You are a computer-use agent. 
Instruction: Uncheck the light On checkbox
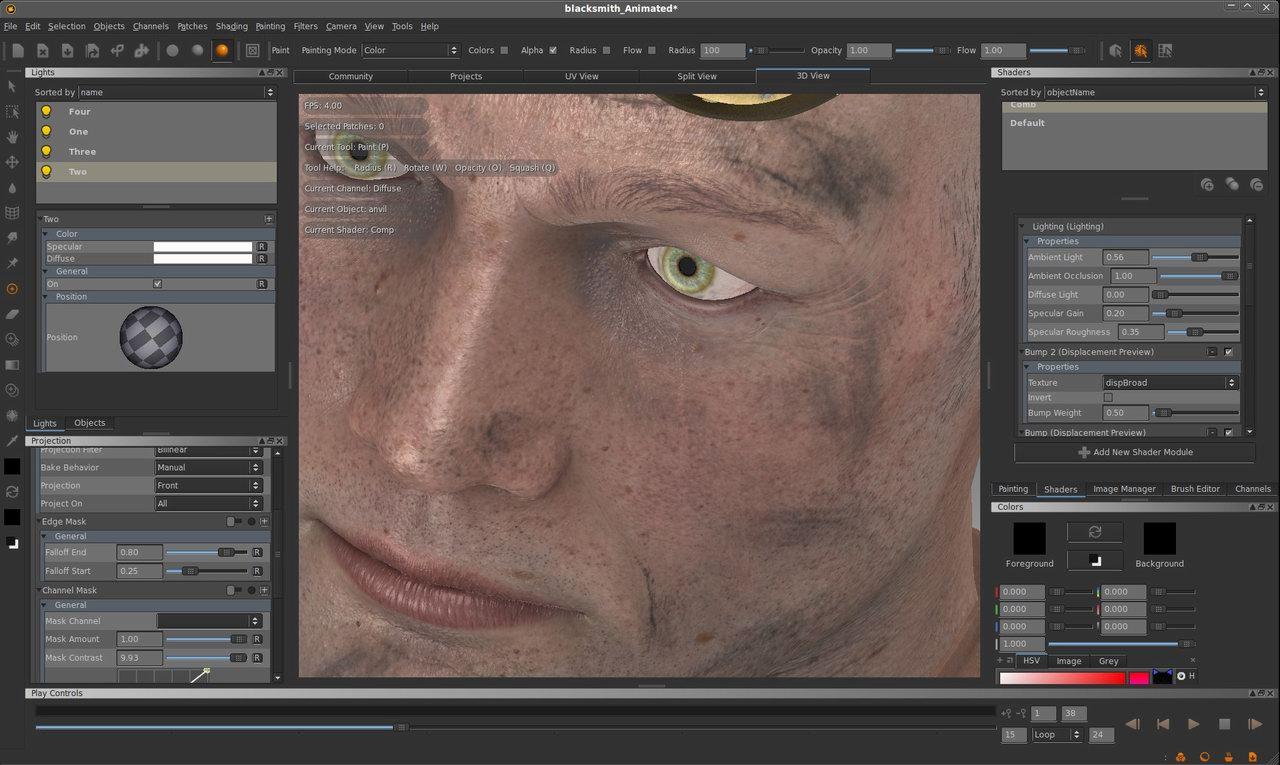pos(157,284)
